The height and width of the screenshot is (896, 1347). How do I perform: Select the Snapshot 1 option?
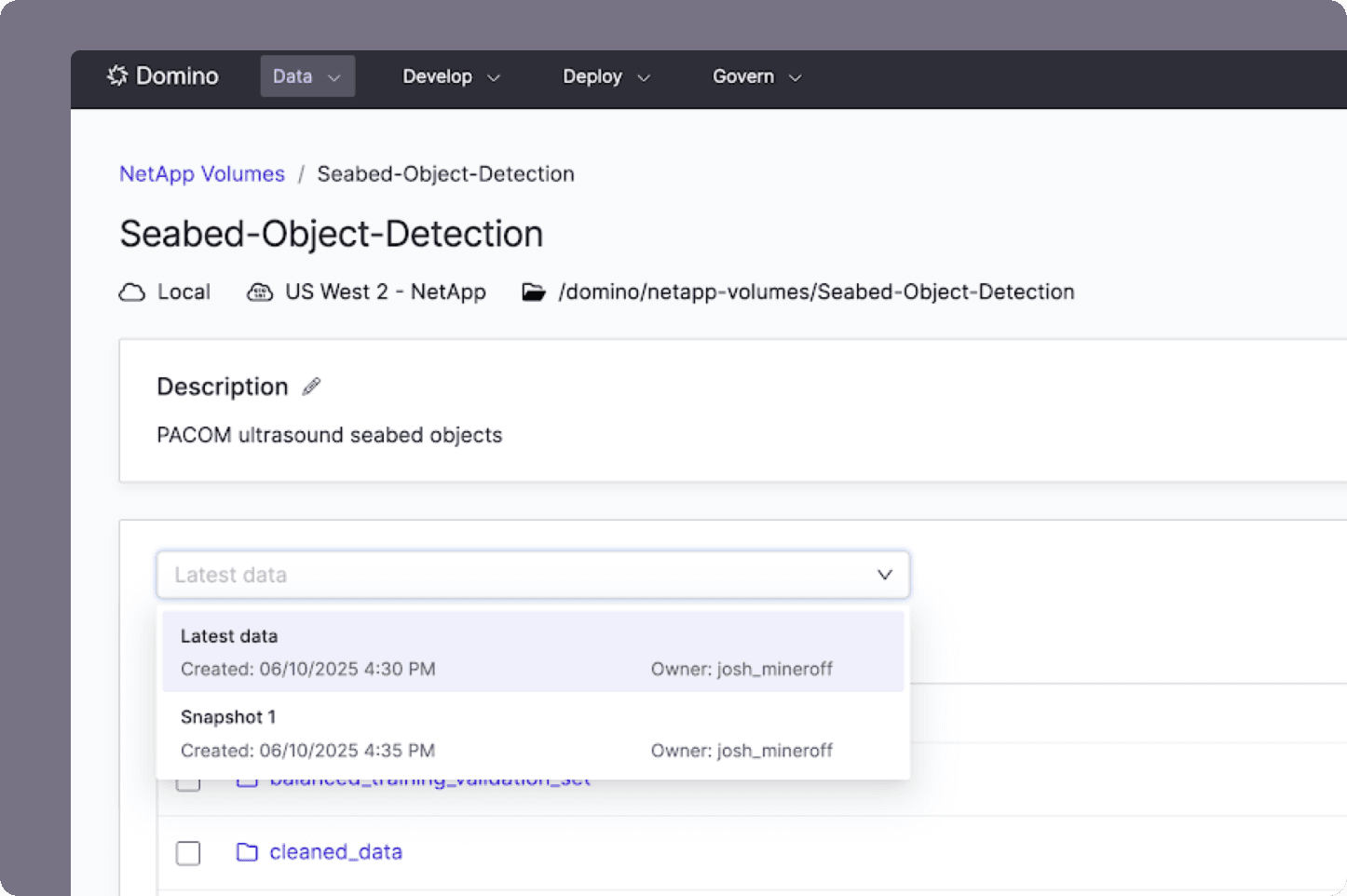tap(533, 734)
